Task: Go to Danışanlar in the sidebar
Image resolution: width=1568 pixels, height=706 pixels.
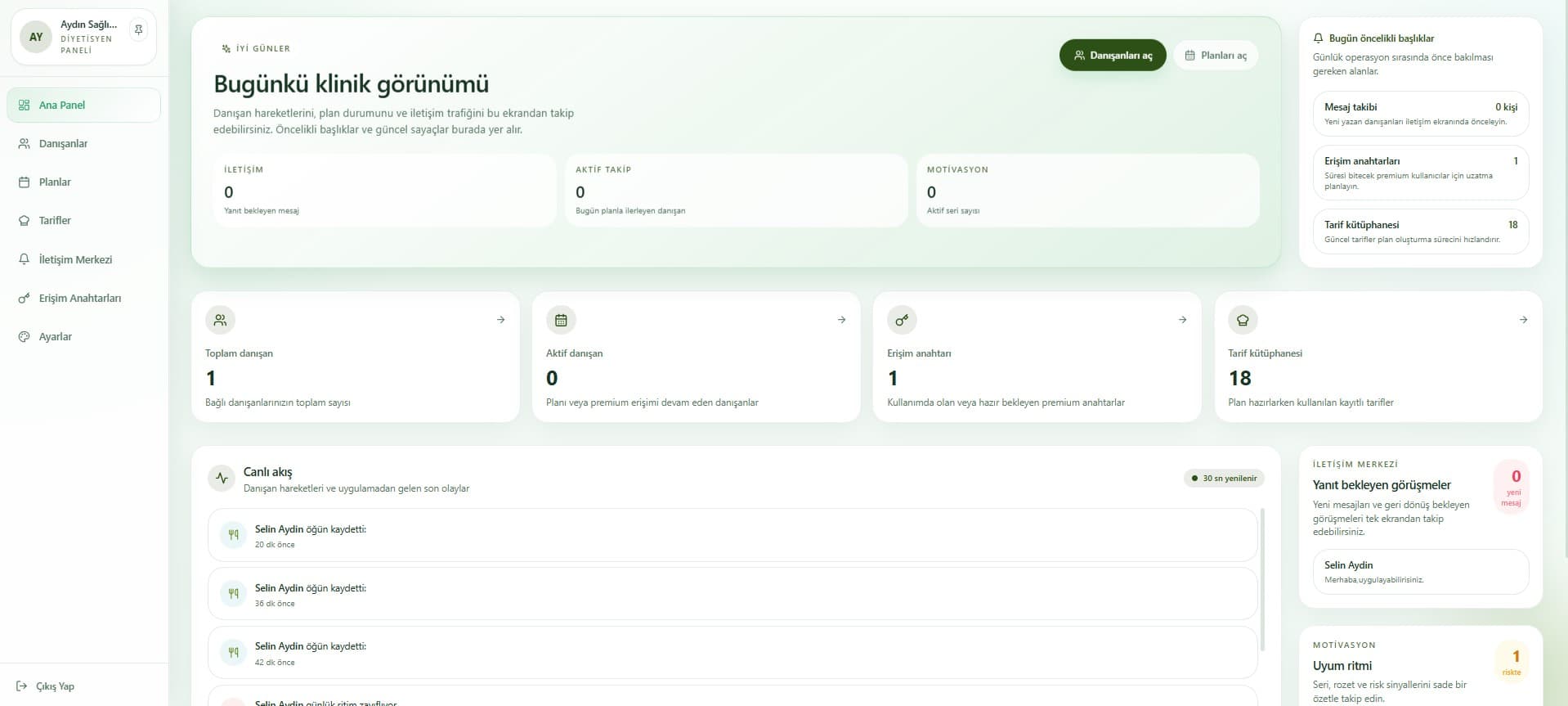Action: point(63,144)
